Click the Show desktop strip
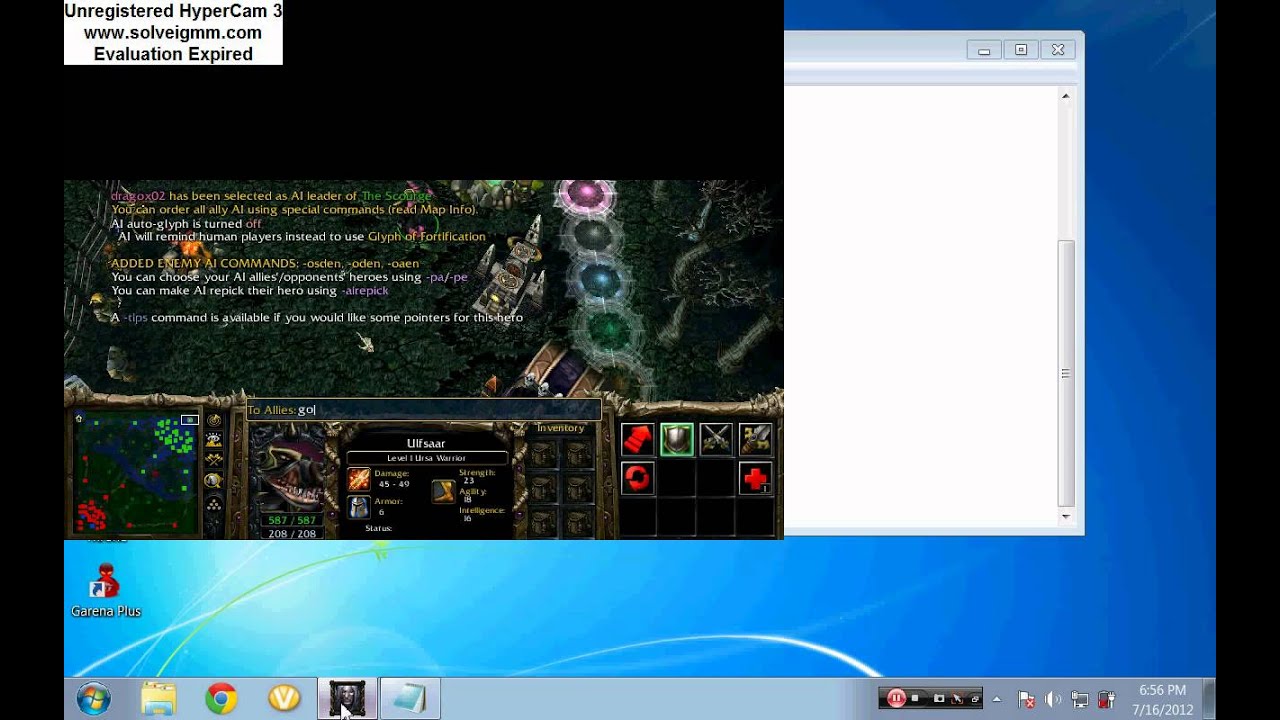1280x720 pixels. click(x=1209, y=699)
